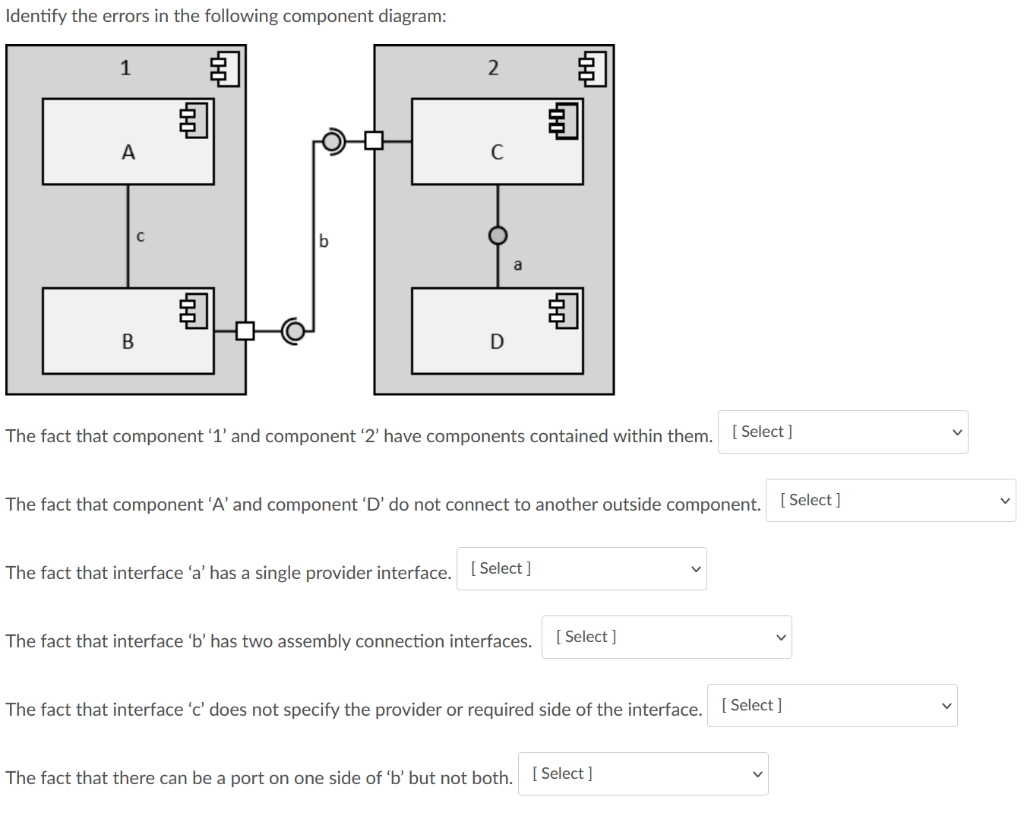Click the component icon on component '1'

coord(223,68)
